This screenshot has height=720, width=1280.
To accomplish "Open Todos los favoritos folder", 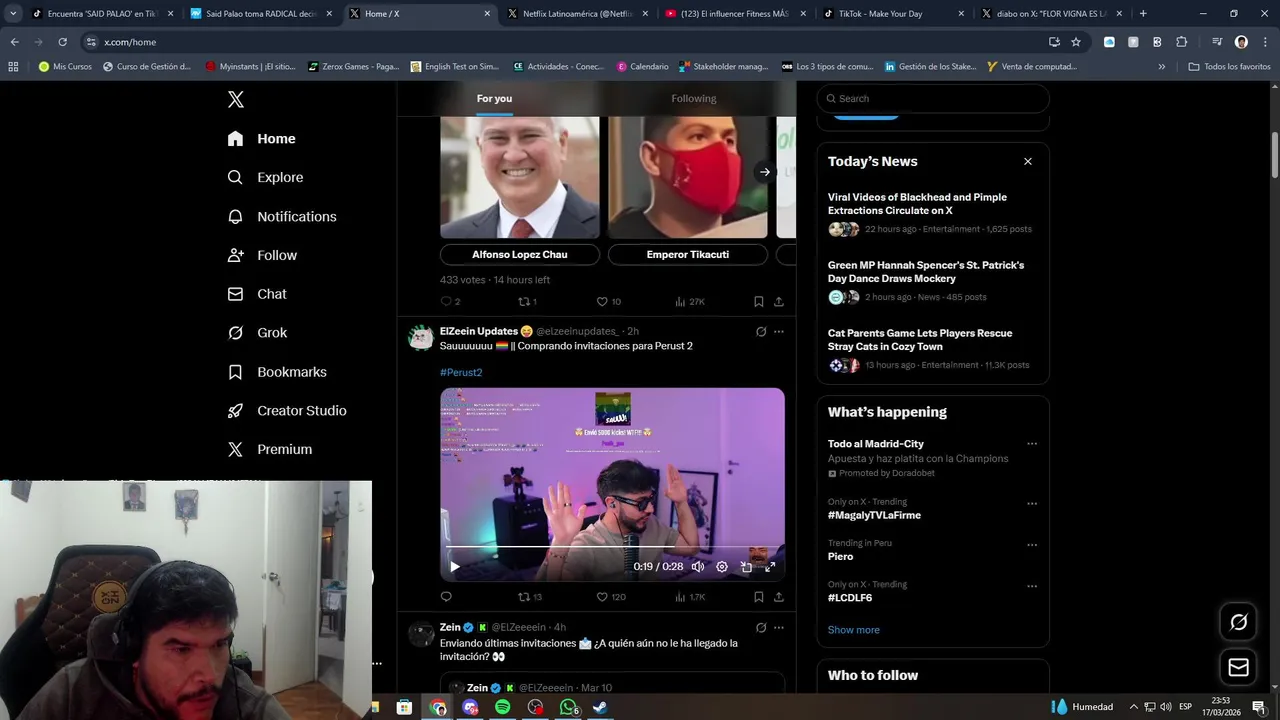I will point(1229,67).
